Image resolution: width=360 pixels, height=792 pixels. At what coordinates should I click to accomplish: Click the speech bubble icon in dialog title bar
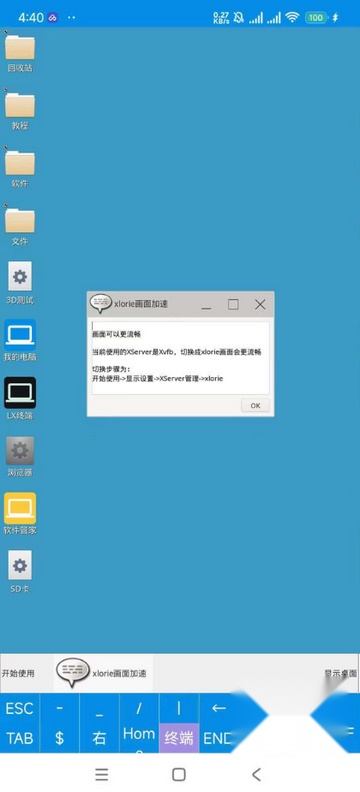pyautogui.click(x=100, y=304)
